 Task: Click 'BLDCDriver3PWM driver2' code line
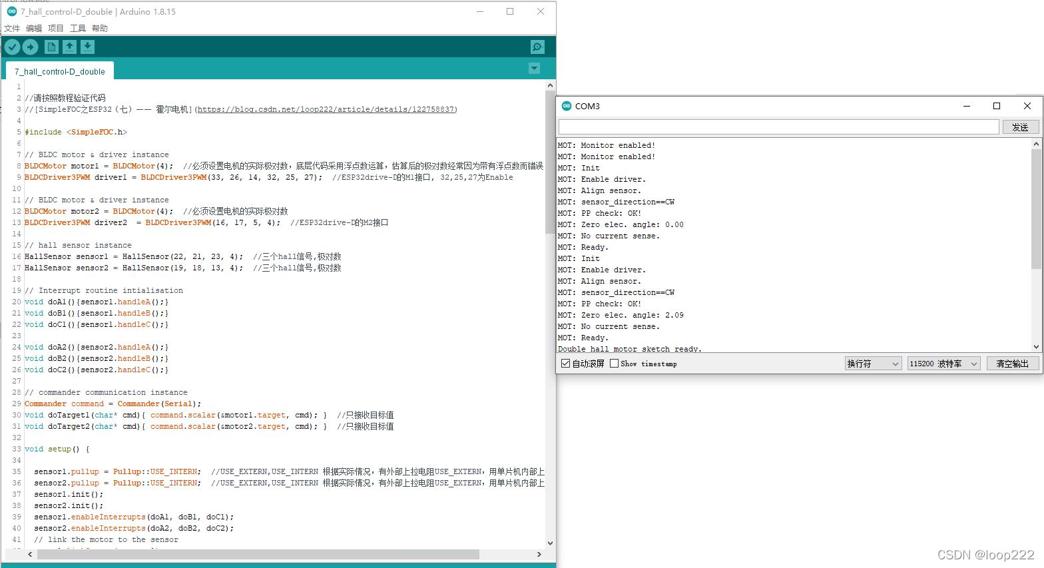(206, 222)
